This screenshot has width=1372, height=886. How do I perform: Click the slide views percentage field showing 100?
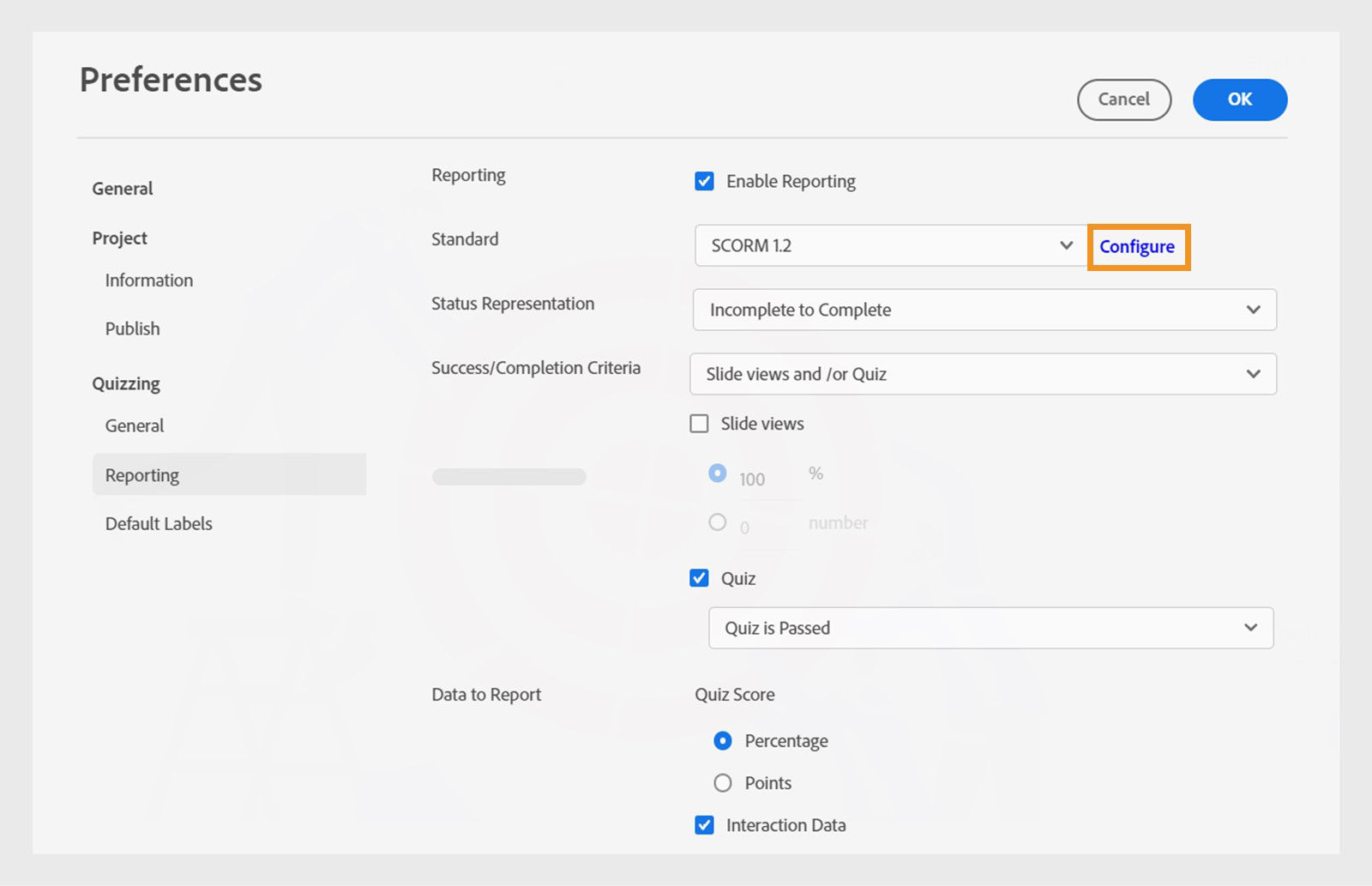(769, 480)
